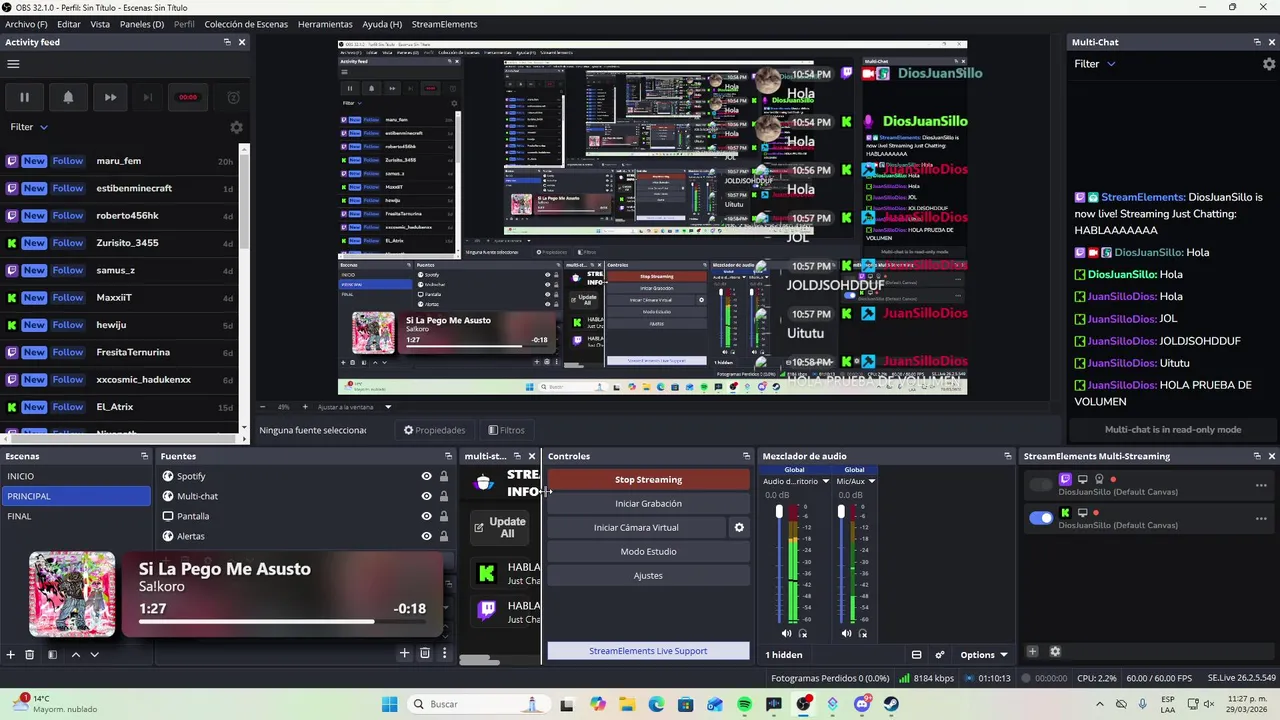
Task: Unlock the Pantalla source
Action: click(x=444, y=516)
